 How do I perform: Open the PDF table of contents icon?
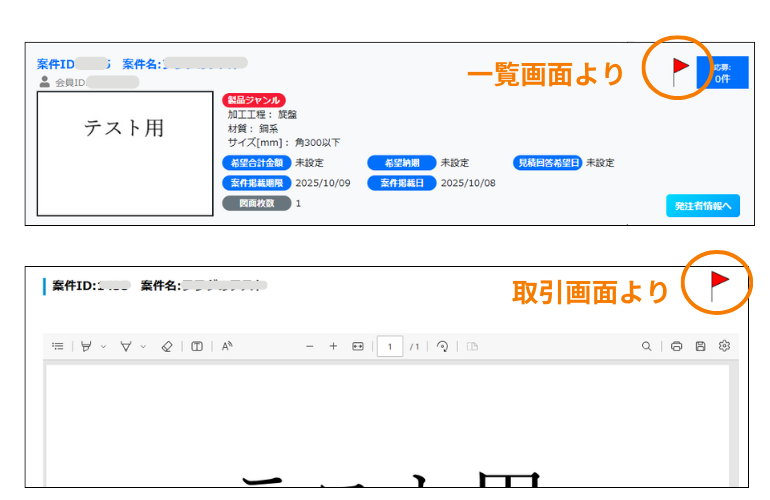click(x=57, y=346)
